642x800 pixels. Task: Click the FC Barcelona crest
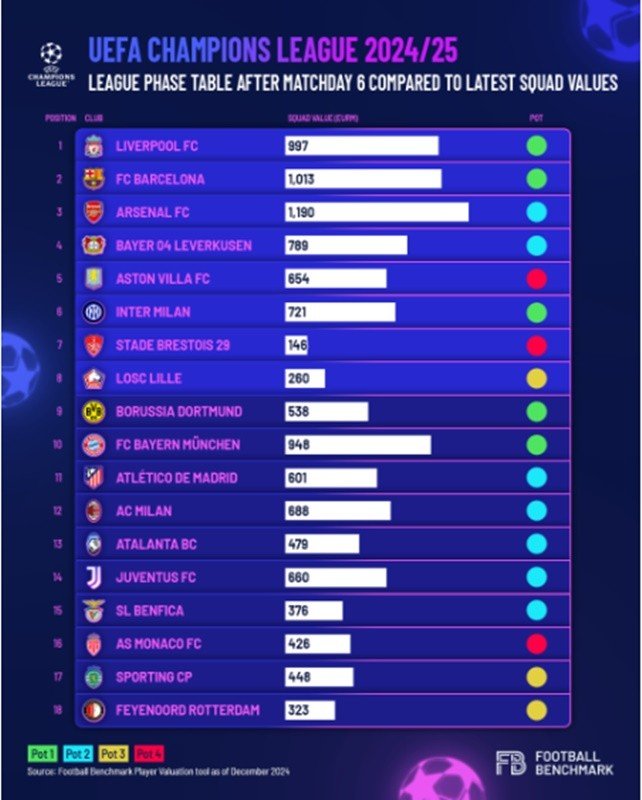tap(94, 179)
